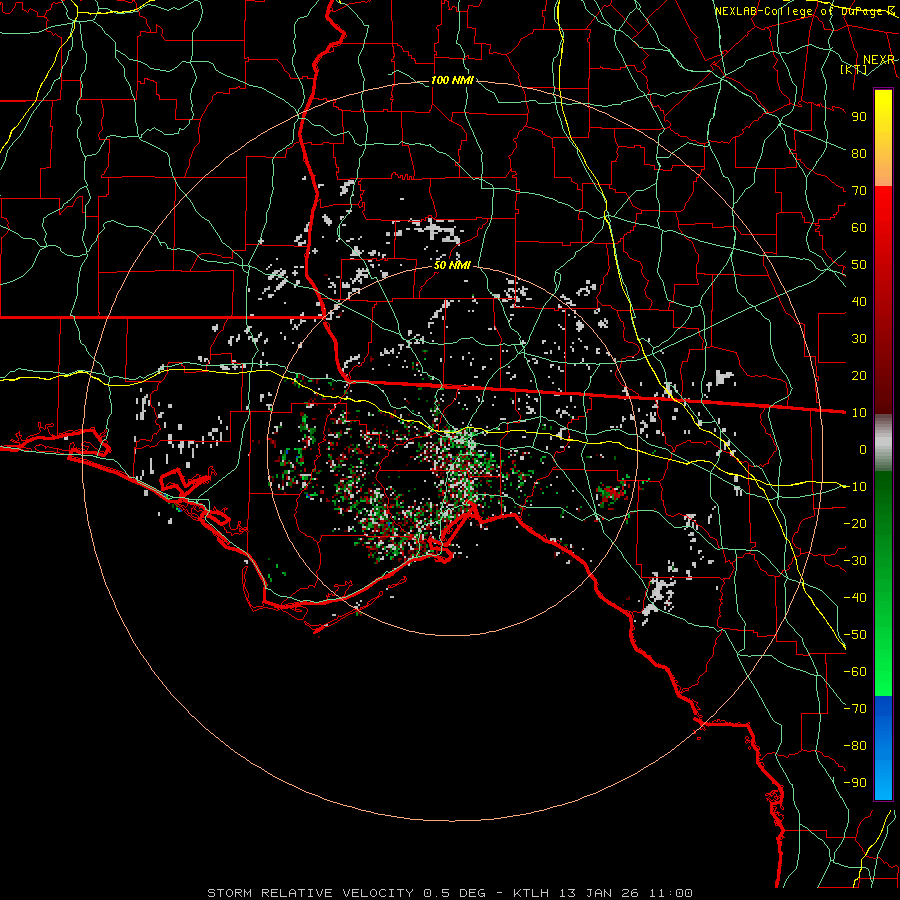The image size is (900, 900).
Task: Select the positive 10 scale value
Action: (859, 413)
